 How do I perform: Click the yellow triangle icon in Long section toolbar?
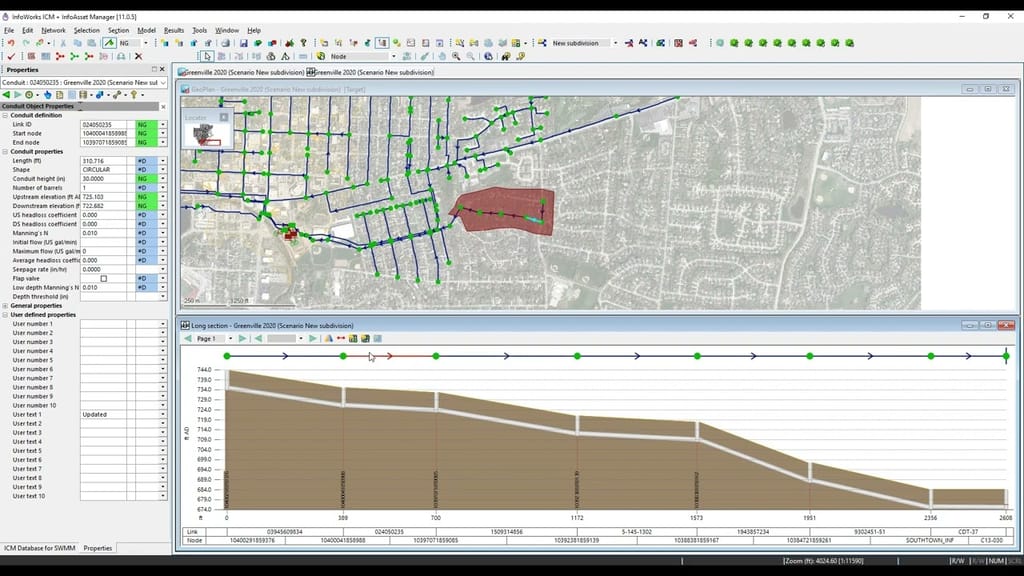(x=328, y=338)
